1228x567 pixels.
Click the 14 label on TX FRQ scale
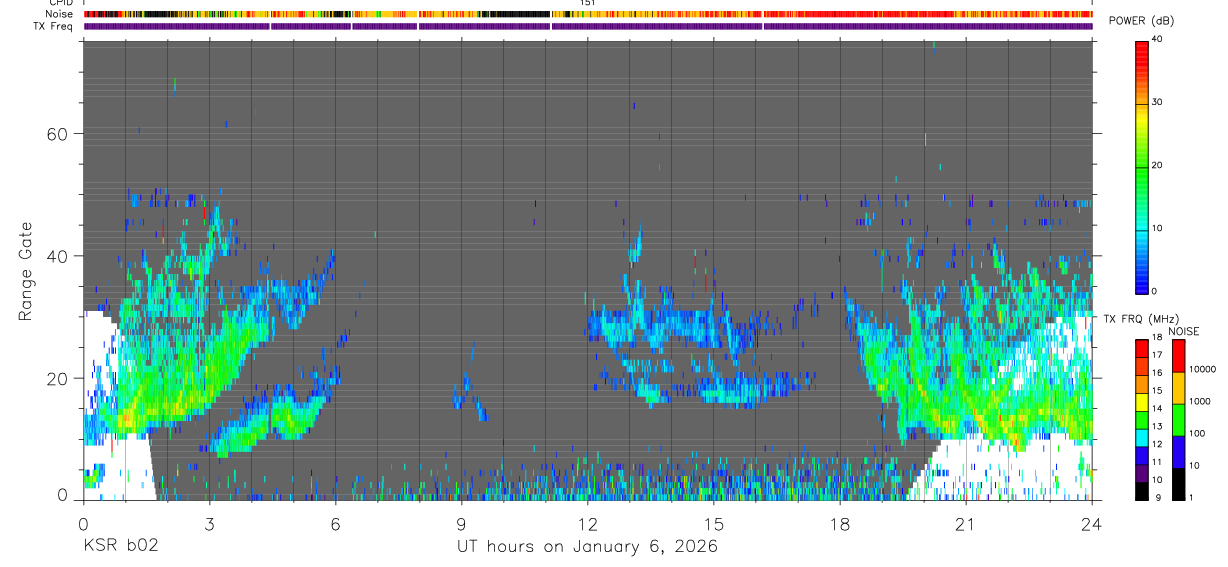tap(1156, 409)
